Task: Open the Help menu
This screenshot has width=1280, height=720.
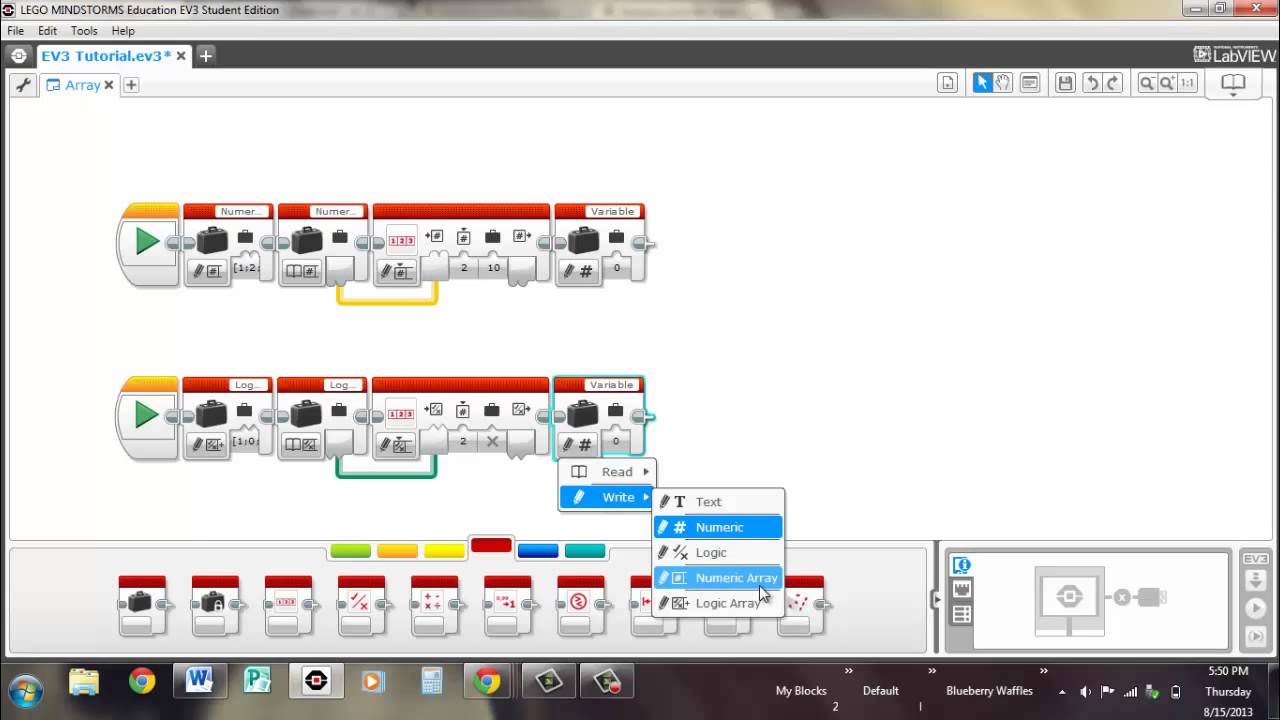Action: pos(123,31)
